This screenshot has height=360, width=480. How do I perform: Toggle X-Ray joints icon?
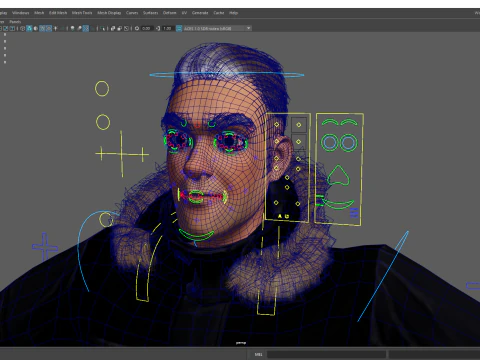point(126,28)
